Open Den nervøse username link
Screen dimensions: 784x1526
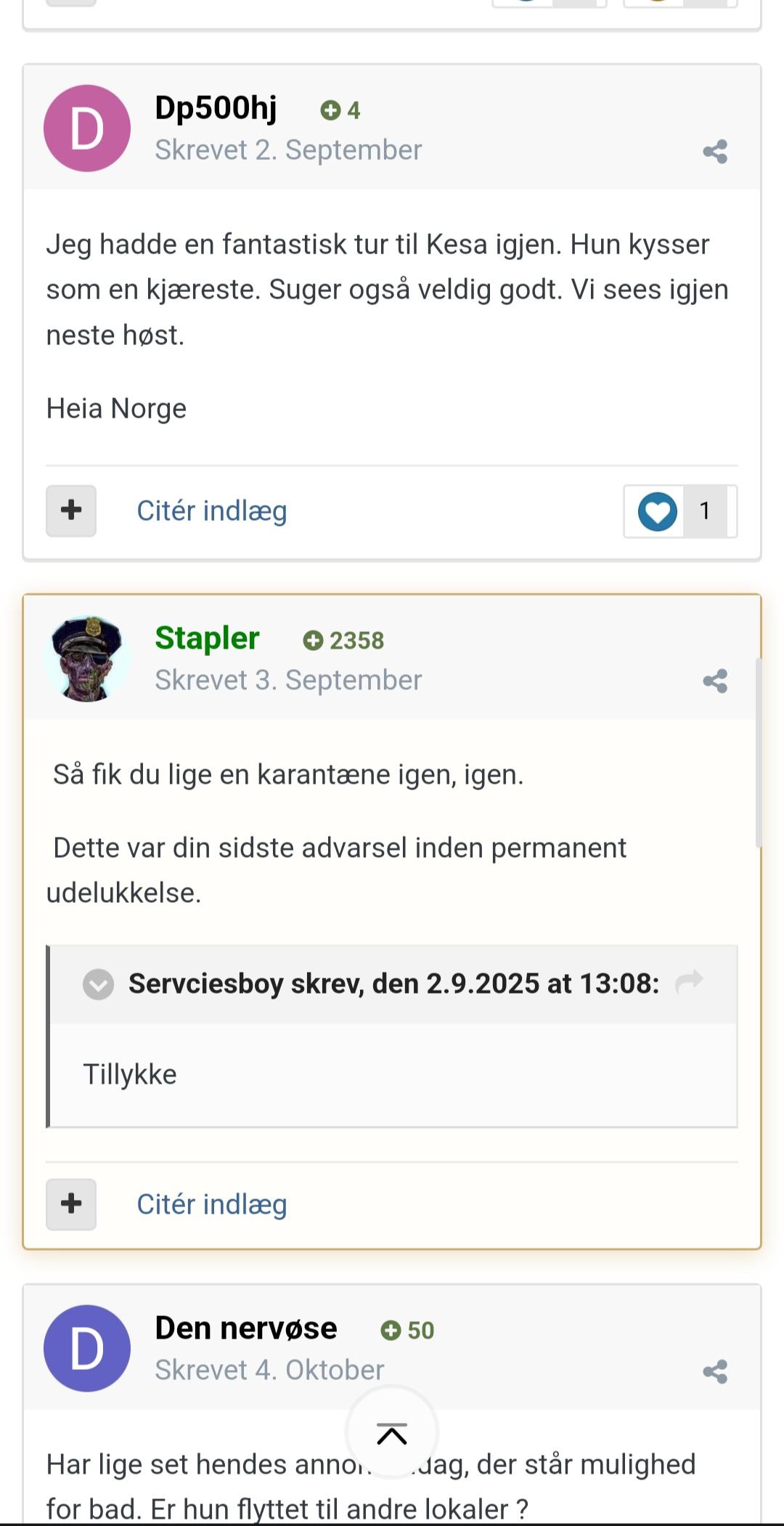click(246, 1328)
